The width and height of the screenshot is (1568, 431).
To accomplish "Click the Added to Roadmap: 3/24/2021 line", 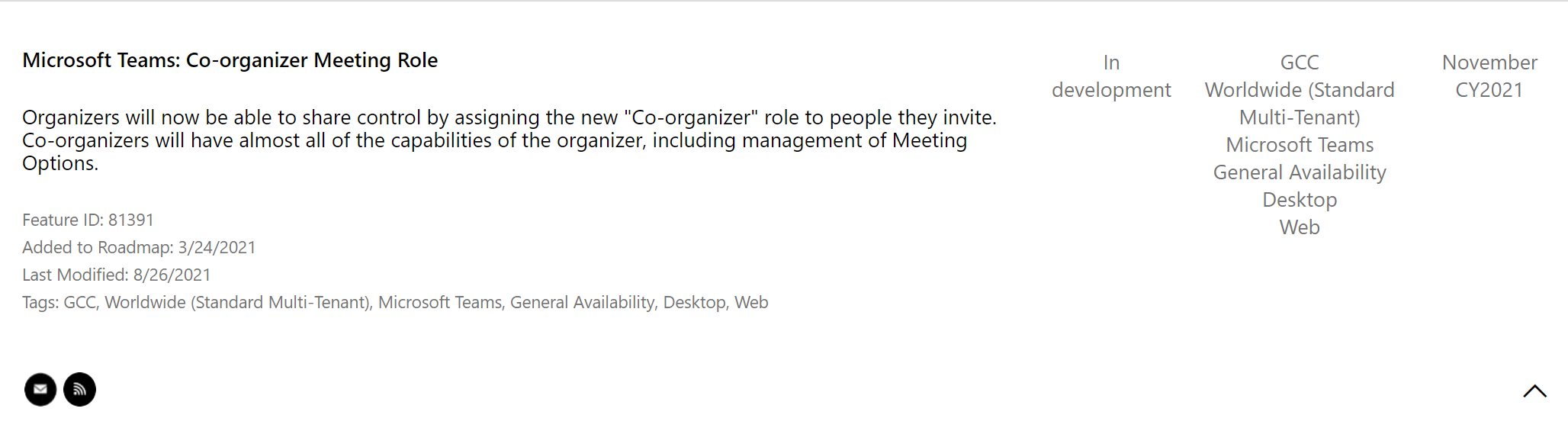I will pyautogui.click(x=139, y=247).
